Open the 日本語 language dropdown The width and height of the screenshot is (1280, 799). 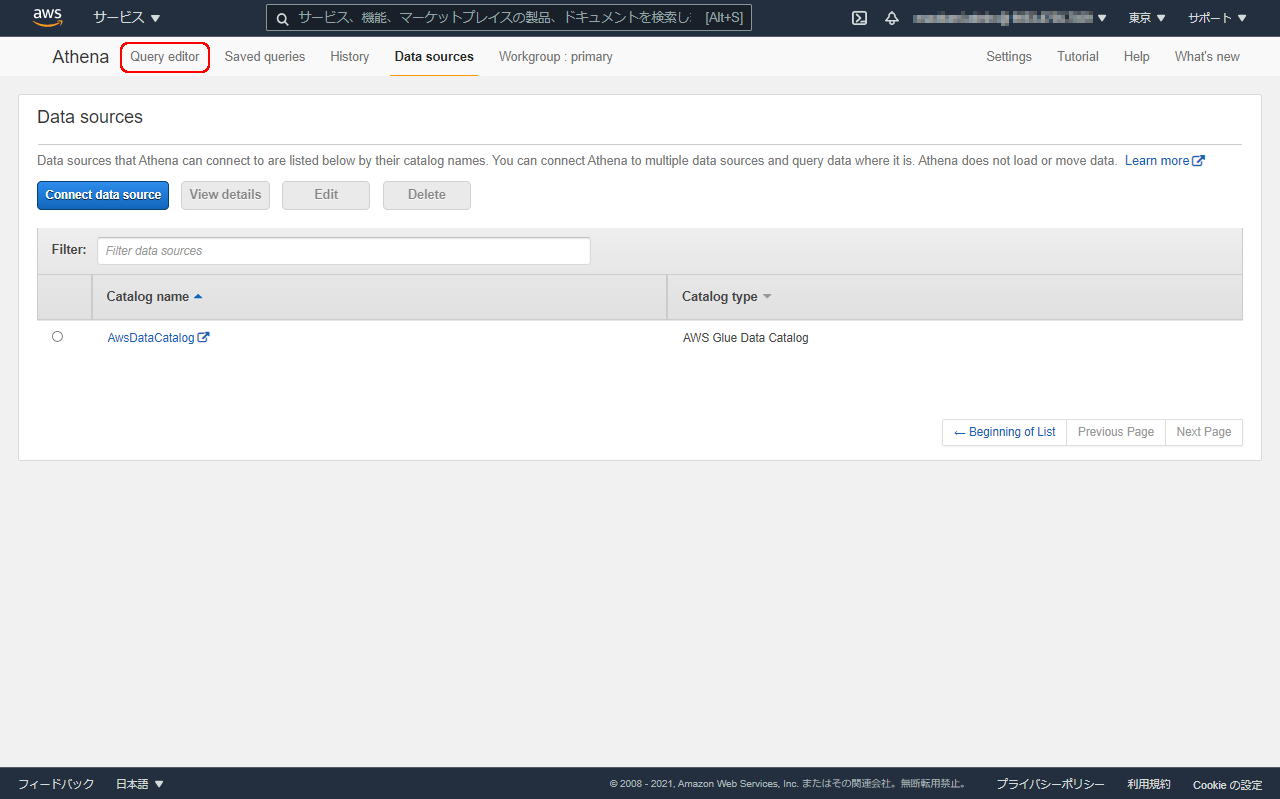click(x=140, y=784)
